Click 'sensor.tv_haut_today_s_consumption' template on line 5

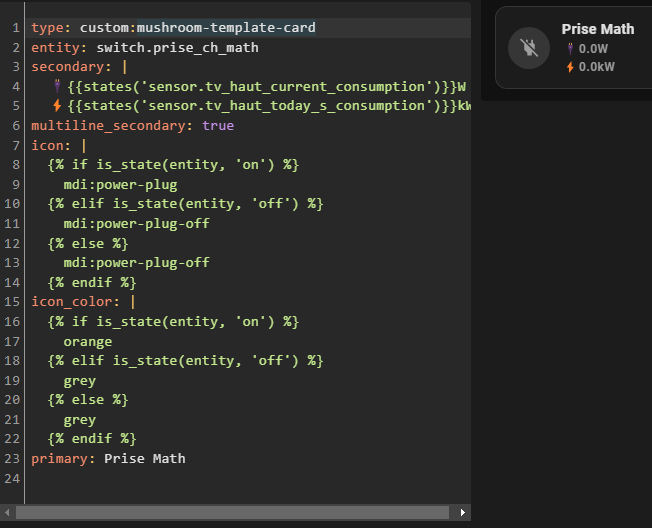(269, 106)
